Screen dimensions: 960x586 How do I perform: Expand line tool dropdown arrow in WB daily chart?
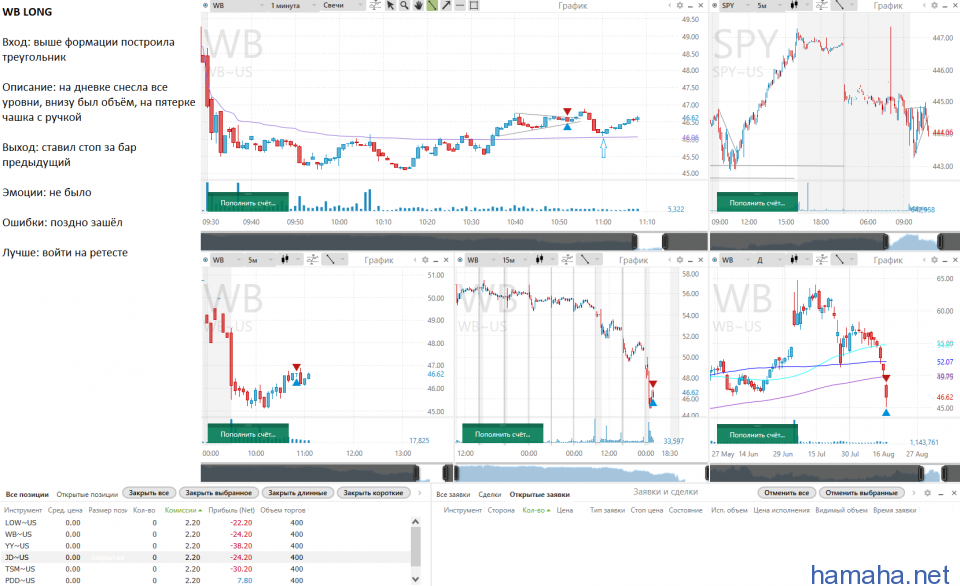click(852, 260)
